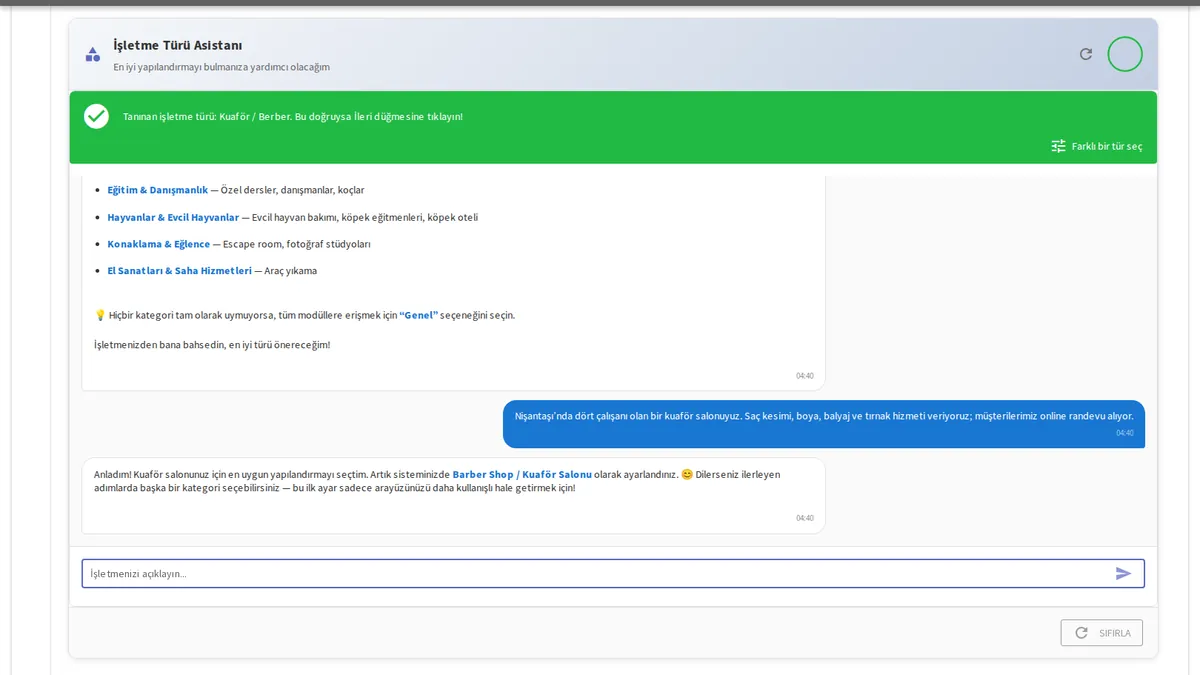Open the Barber Shop / Kuaför Salonu link
The height and width of the screenshot is (675, 1200).
522,474
